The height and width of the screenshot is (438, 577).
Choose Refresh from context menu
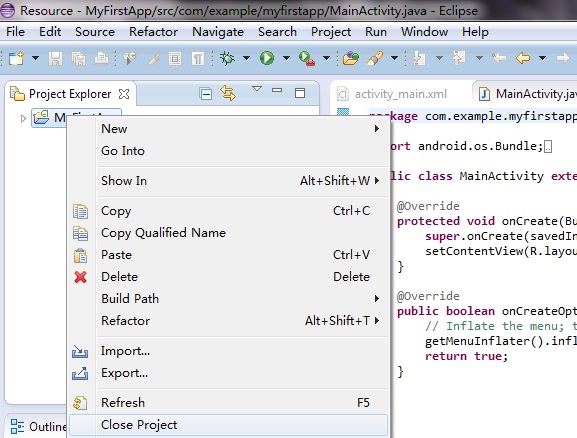pyautogui.click(x=229, y=403)
